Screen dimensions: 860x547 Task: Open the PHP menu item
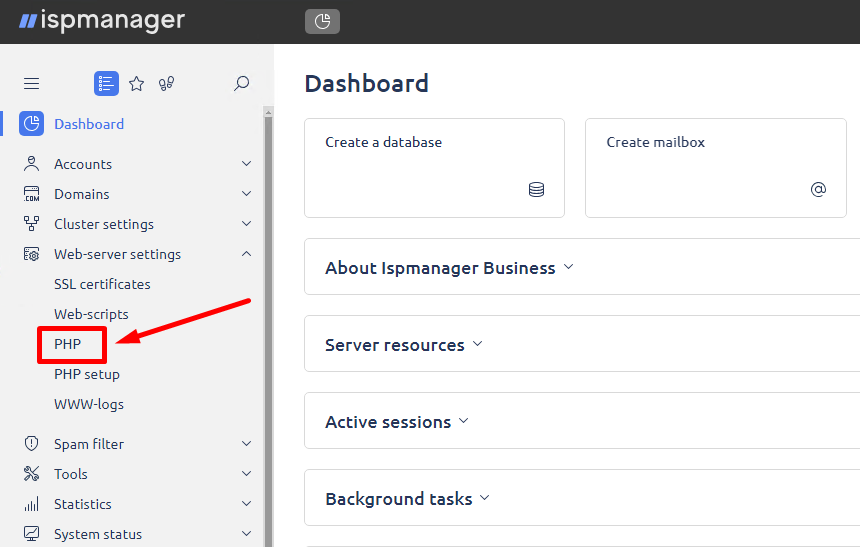(x=67, y=344)
